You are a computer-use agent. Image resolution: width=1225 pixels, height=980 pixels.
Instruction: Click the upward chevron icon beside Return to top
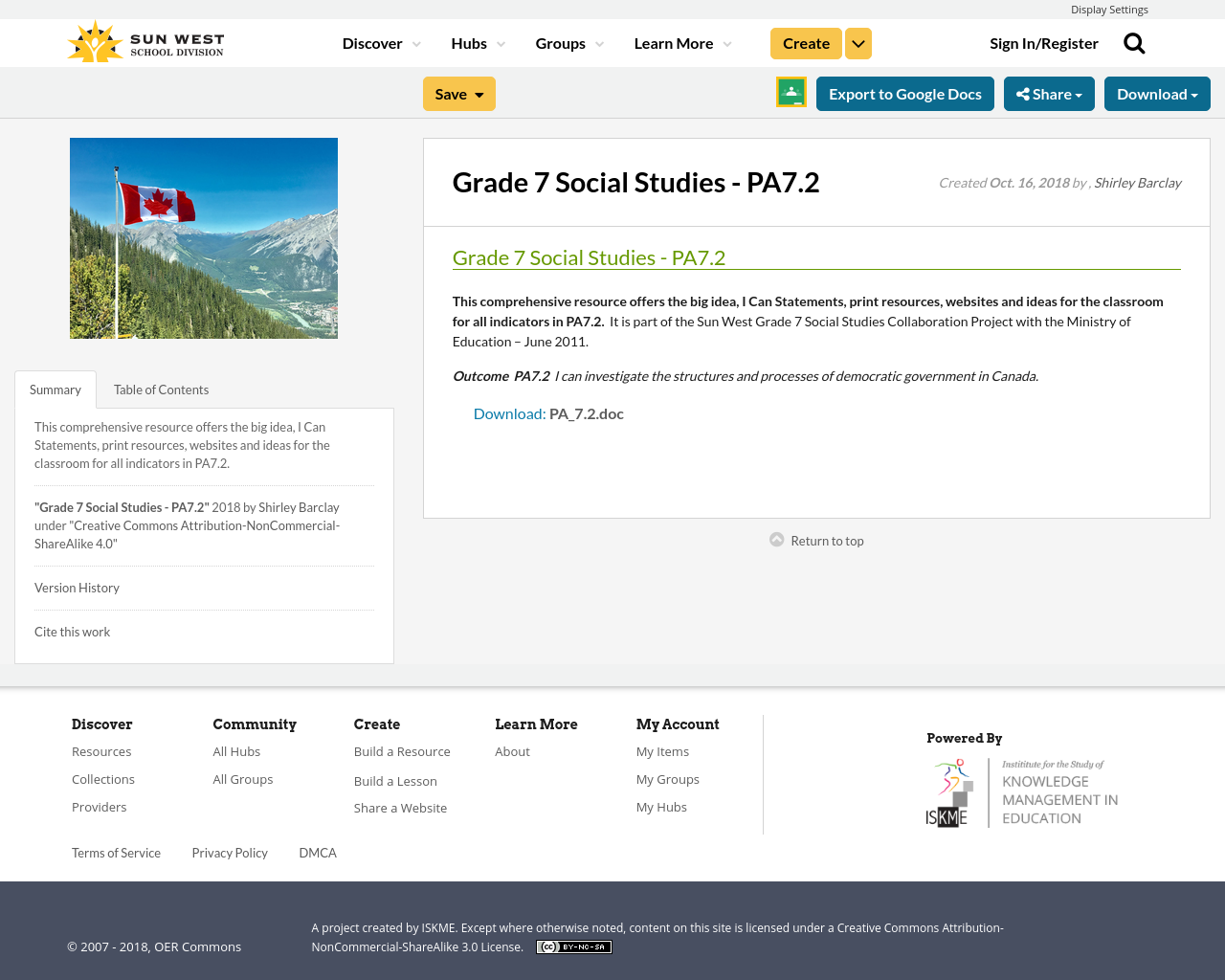[775, 538]
